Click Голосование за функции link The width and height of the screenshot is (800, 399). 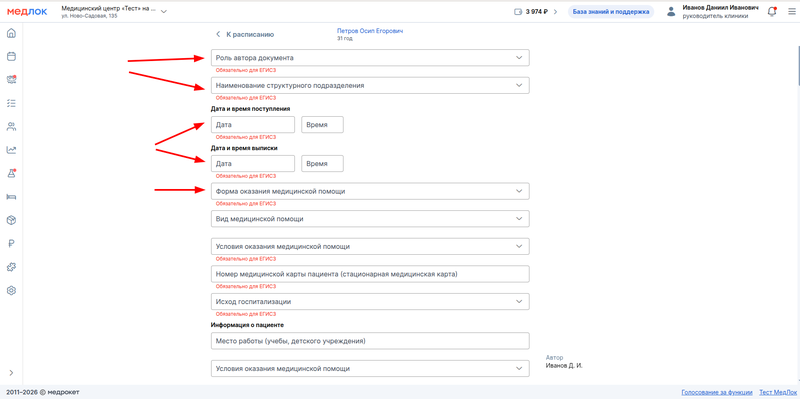coord(717,392)
